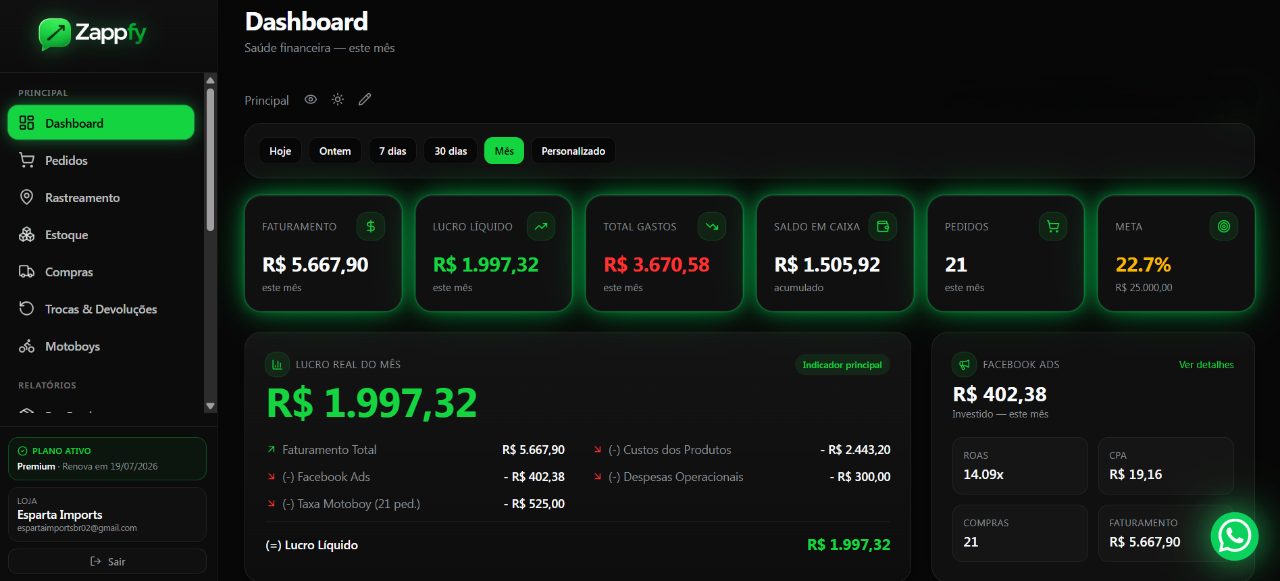The width and height of the screenshot is (1280, 581).
Task: Open Estoque section
Action: [101, 235]
